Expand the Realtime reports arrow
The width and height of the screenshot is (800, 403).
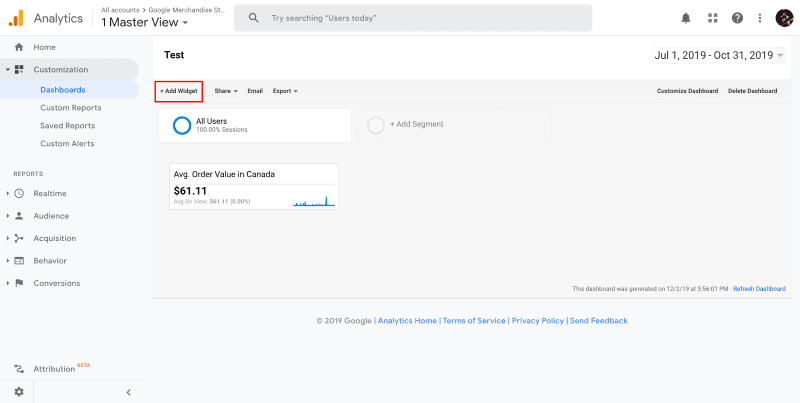point(8,193)
